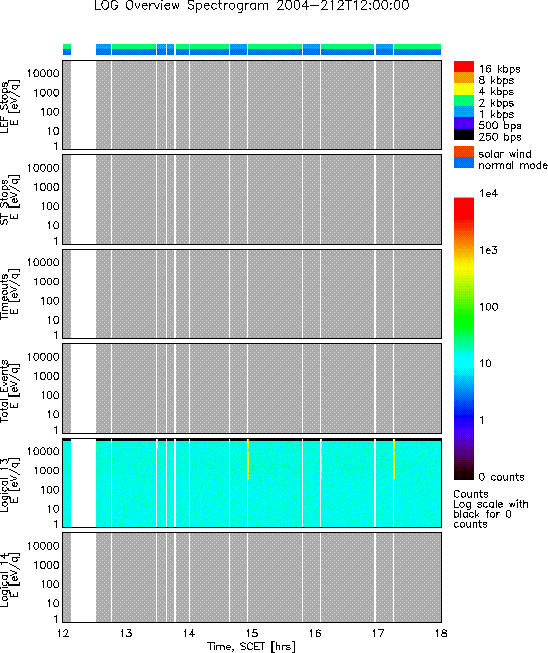
Task: Click the '16 kbps' legend text
Action: point(499,69)
